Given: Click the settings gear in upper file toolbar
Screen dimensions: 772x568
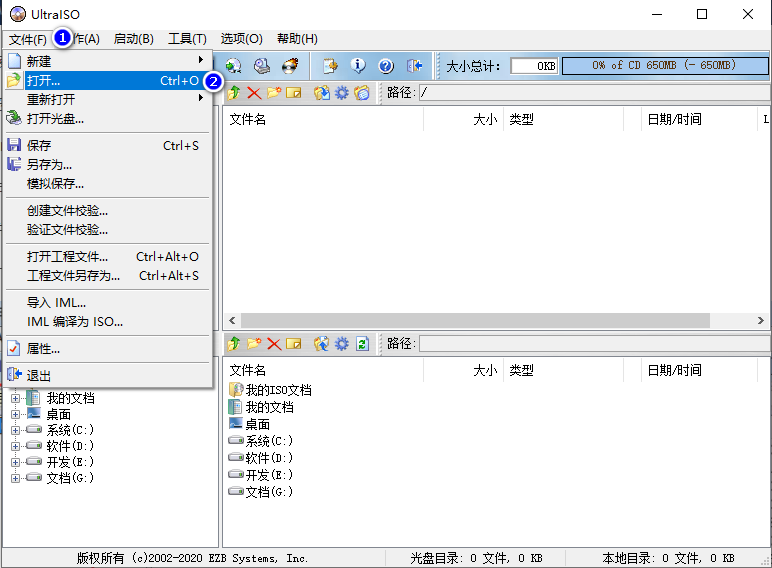Looking at the screenshot, I should coord(342,93).
